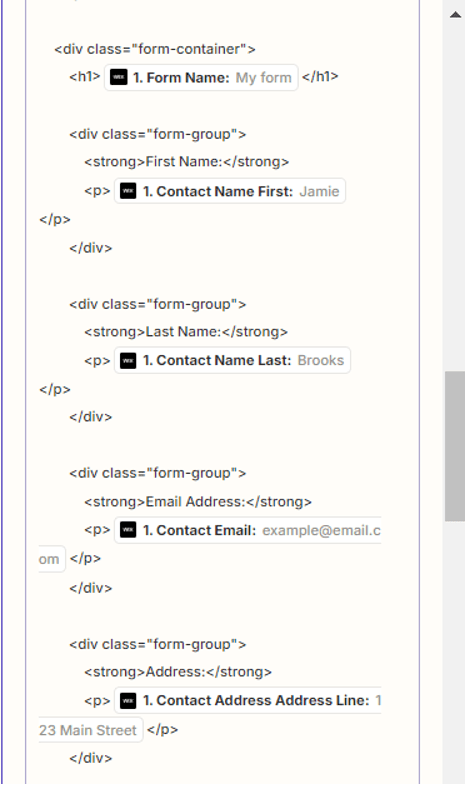Click the '</p>' after 23 Main Street
465x785 pixels.
coord(163,729)
